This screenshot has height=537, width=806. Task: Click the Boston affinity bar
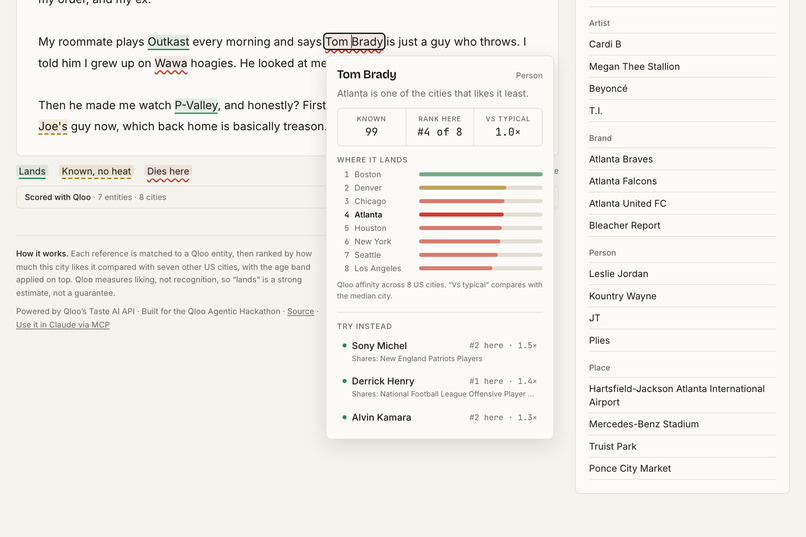tap(481, 175)
